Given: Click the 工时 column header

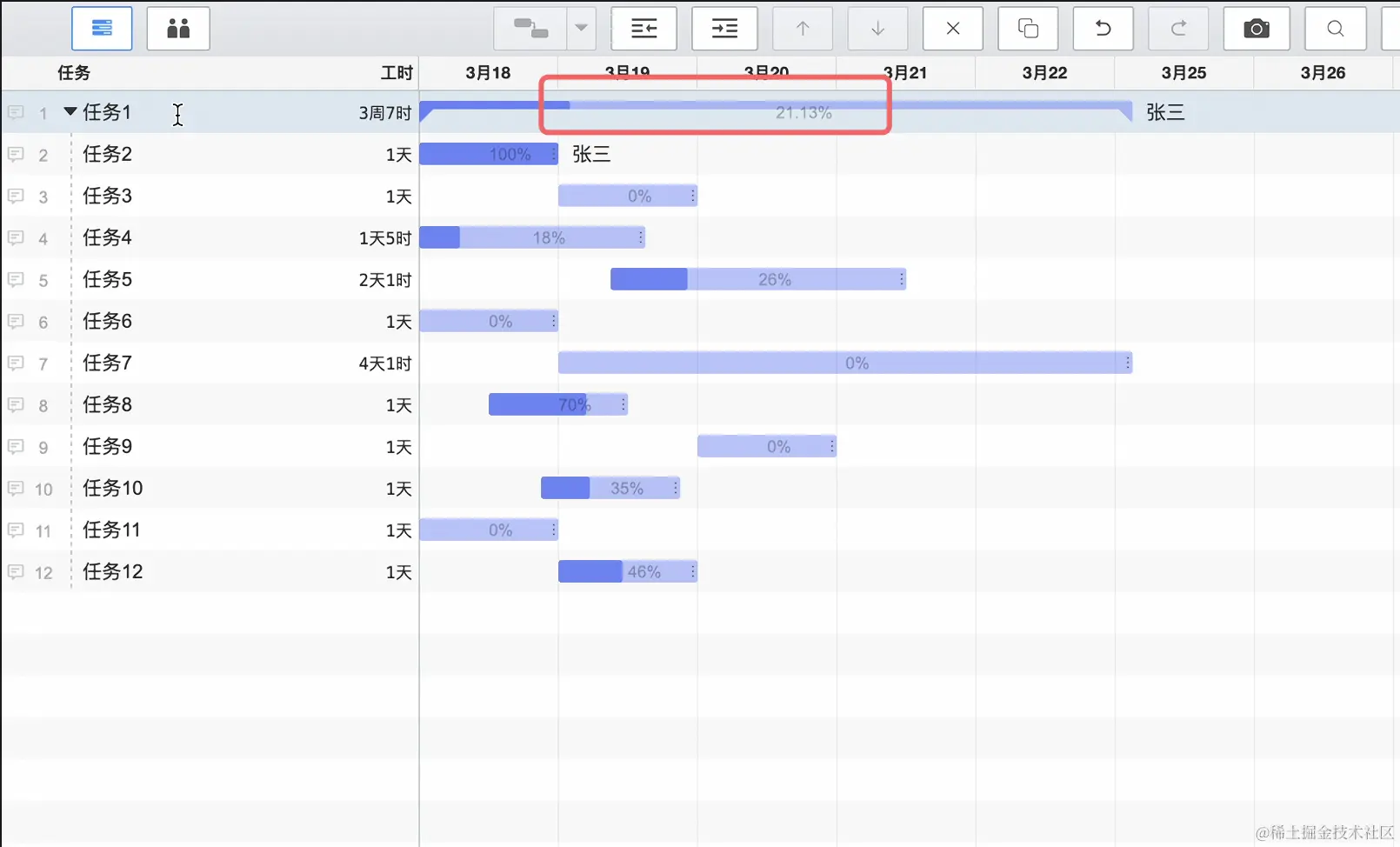Looking at the screenshot, I should [397, 73].
